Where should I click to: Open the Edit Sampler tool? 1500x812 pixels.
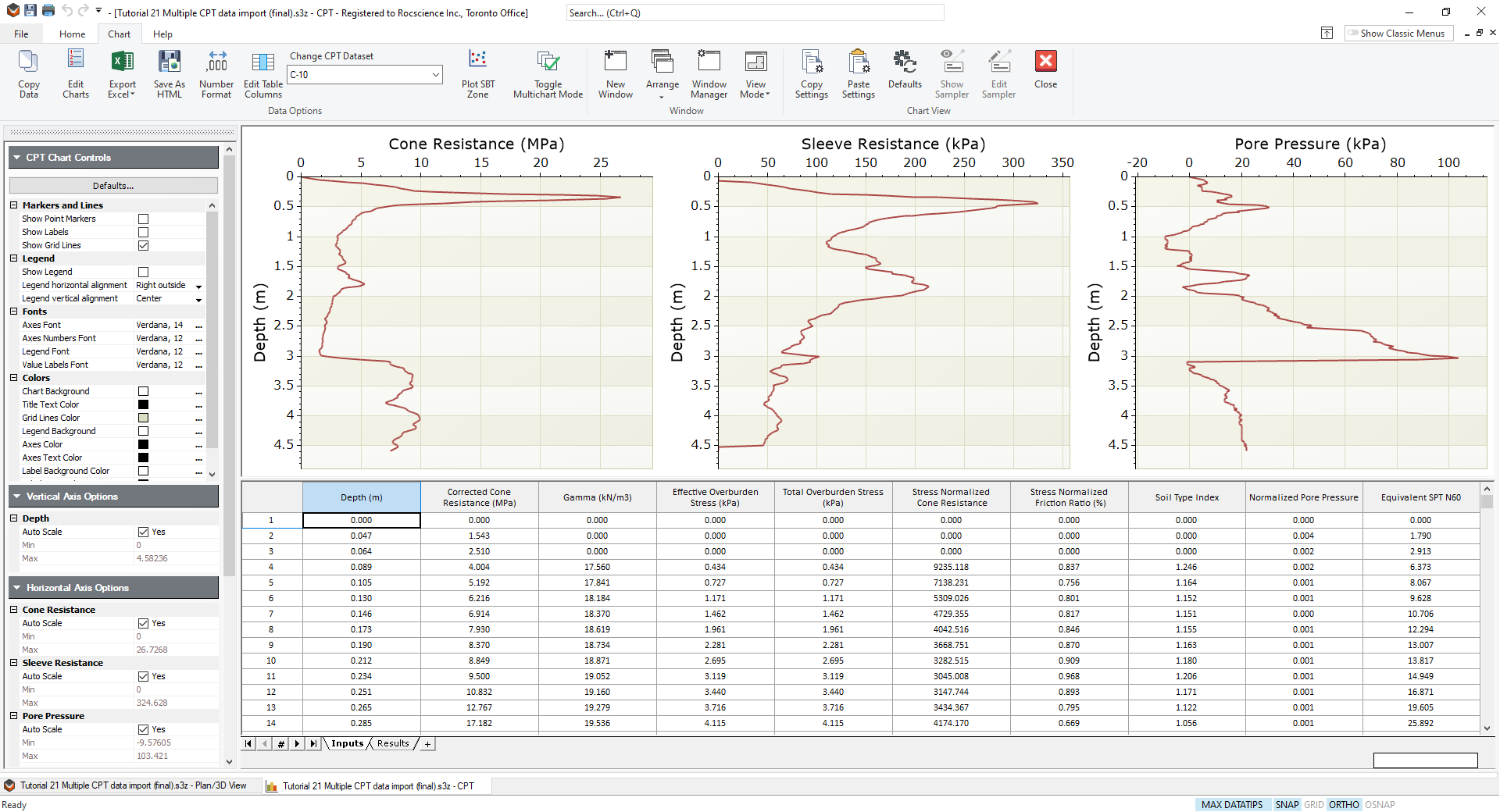tap(998, 74)
